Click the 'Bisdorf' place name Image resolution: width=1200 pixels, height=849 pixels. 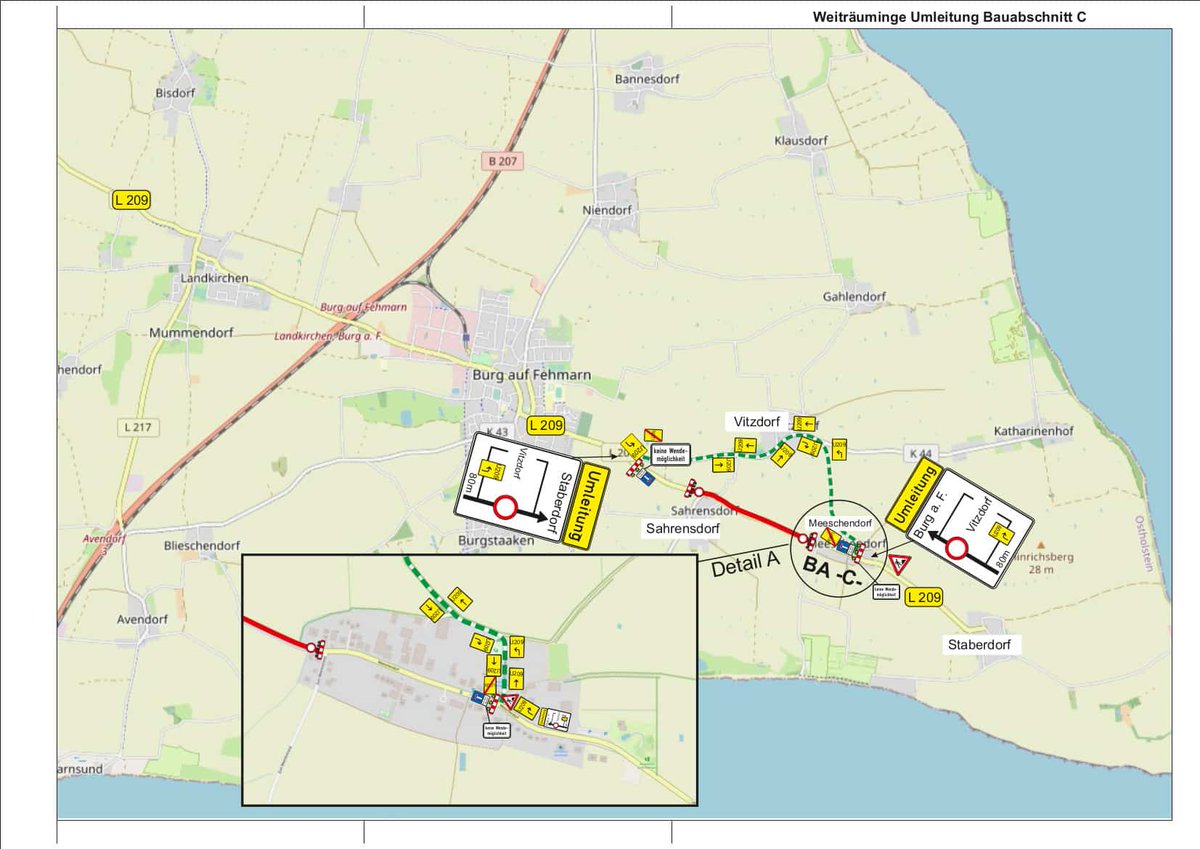(x=175, y=93)
